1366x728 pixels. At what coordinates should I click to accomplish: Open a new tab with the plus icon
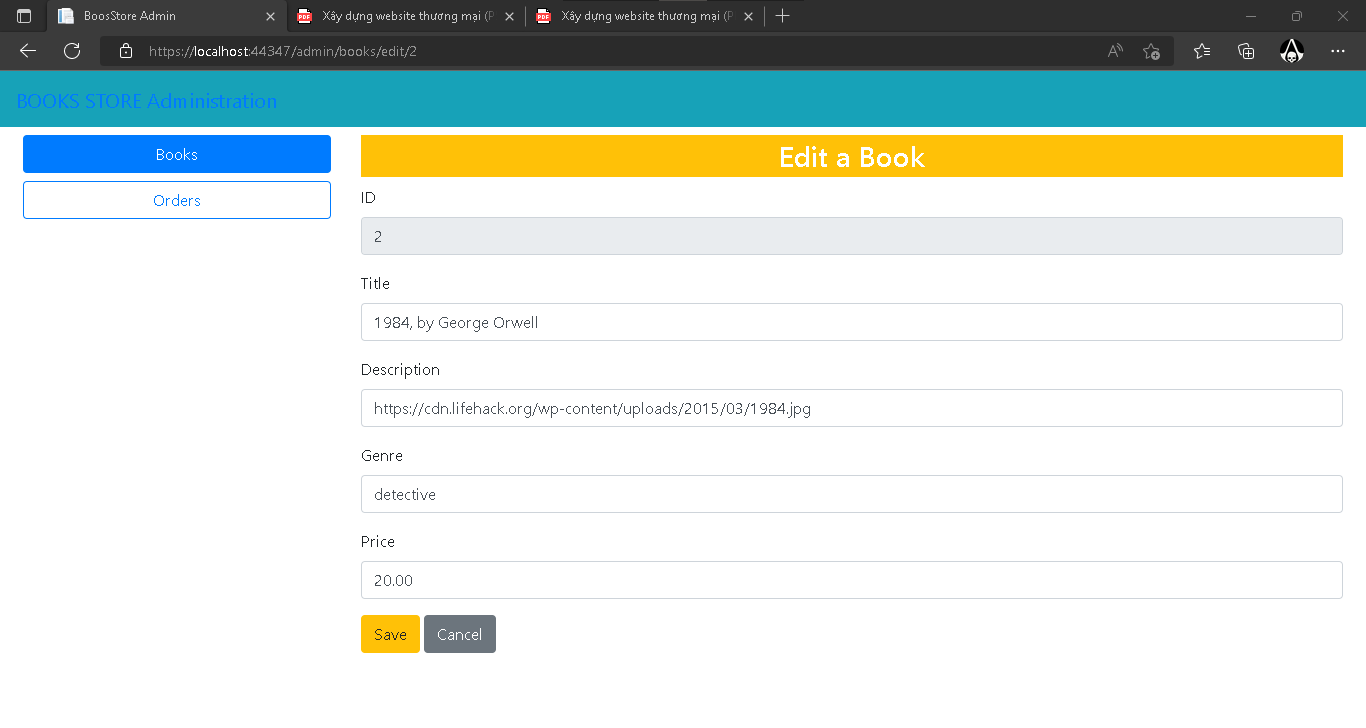(x=783, y=16)
